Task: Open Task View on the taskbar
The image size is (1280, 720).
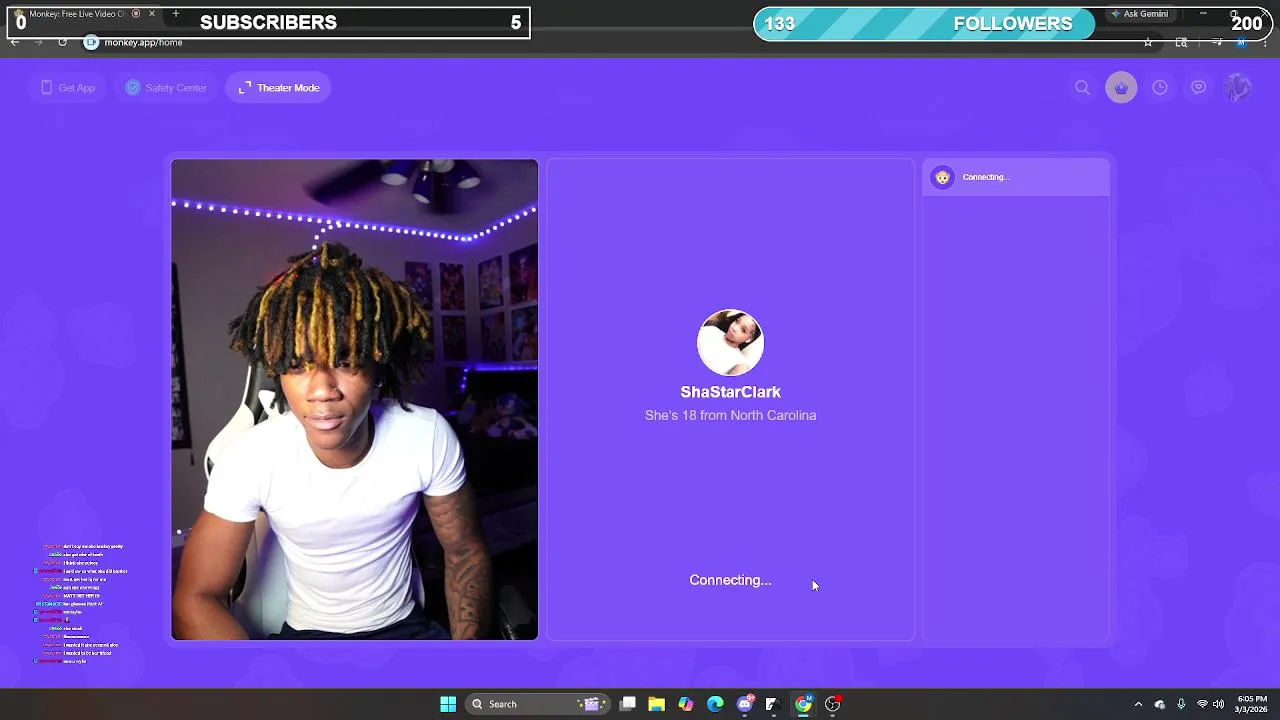Action: point(628,704)
